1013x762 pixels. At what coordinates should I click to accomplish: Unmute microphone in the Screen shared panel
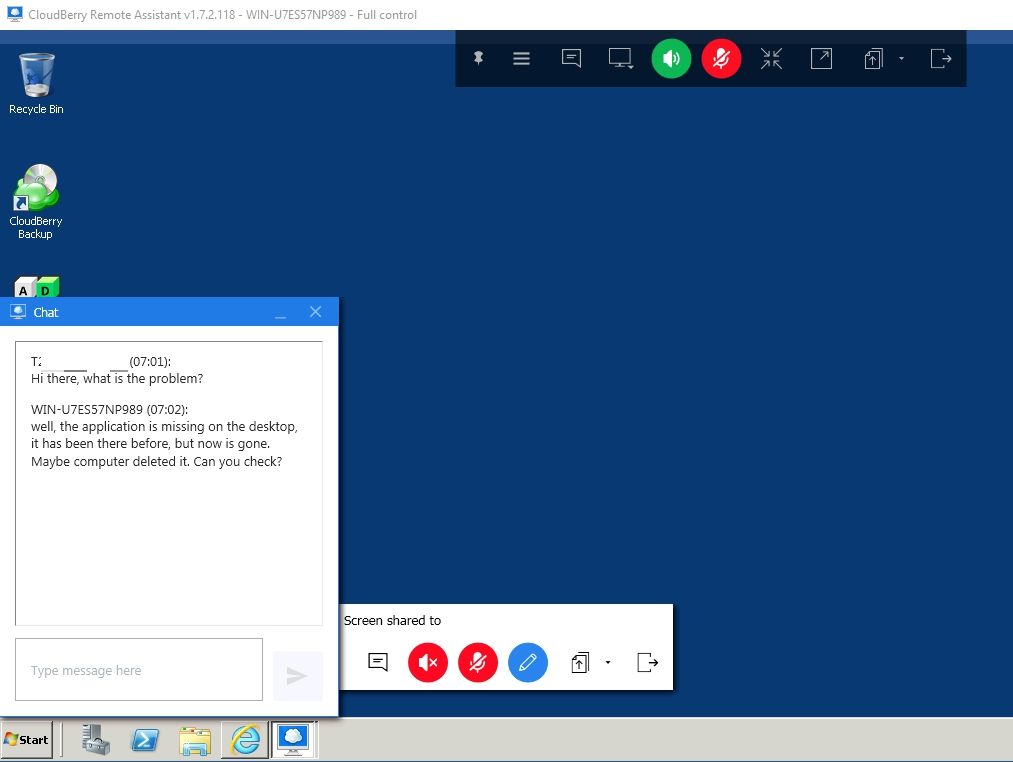pos(477,662)
